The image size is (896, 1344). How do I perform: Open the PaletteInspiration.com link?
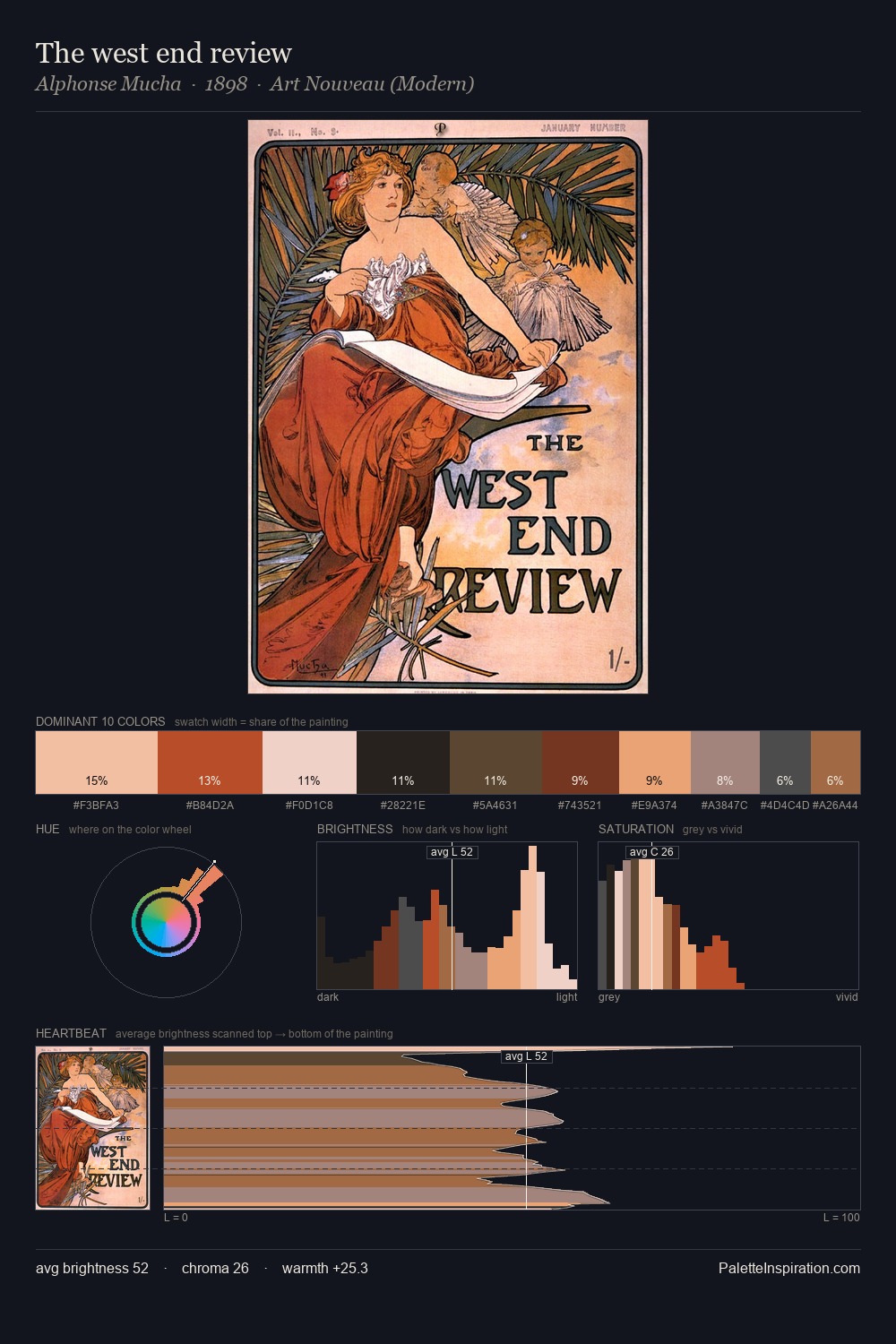click(x=789, y=1268)
